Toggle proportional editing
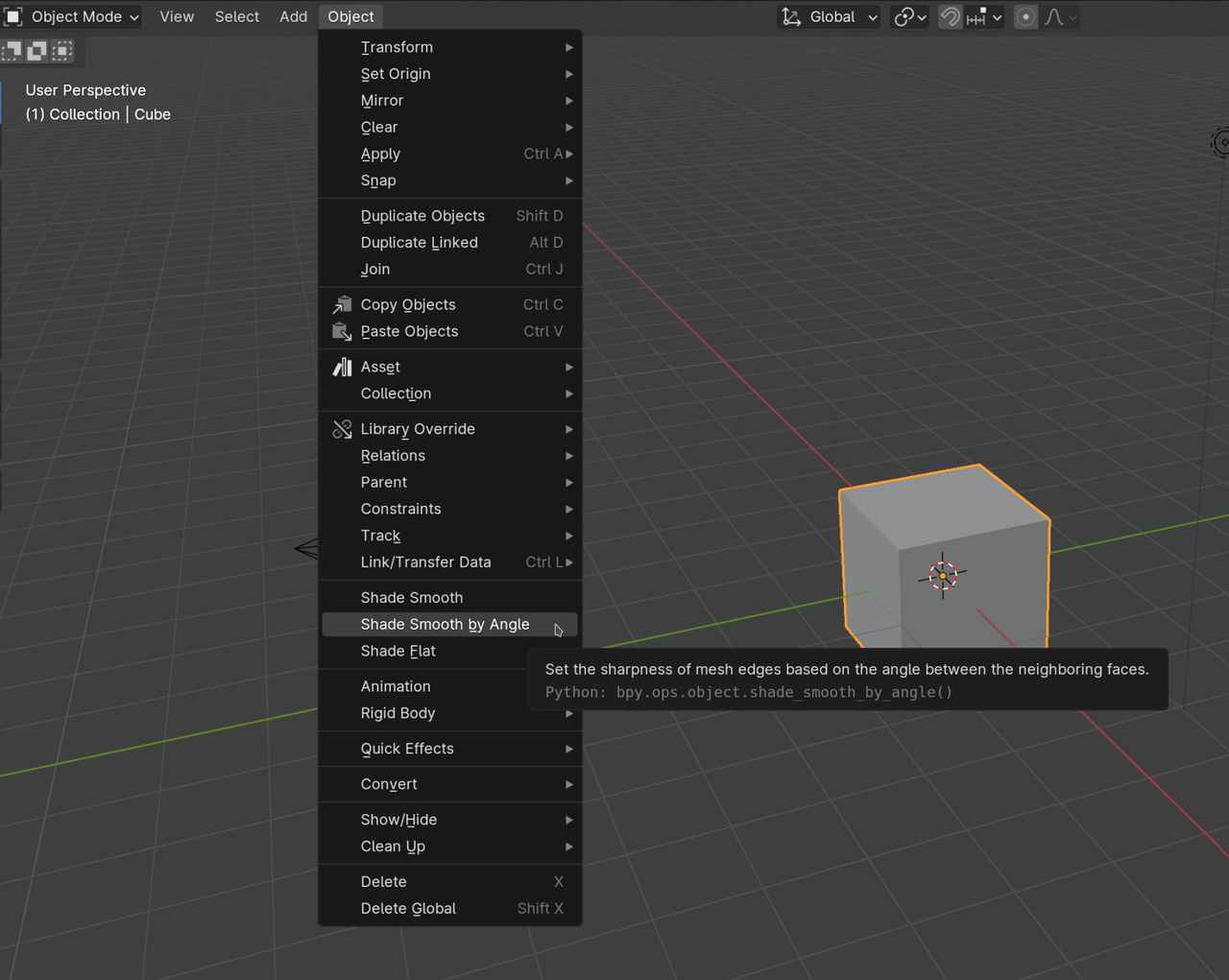1229x980 pixels. tap(1025, 16)
